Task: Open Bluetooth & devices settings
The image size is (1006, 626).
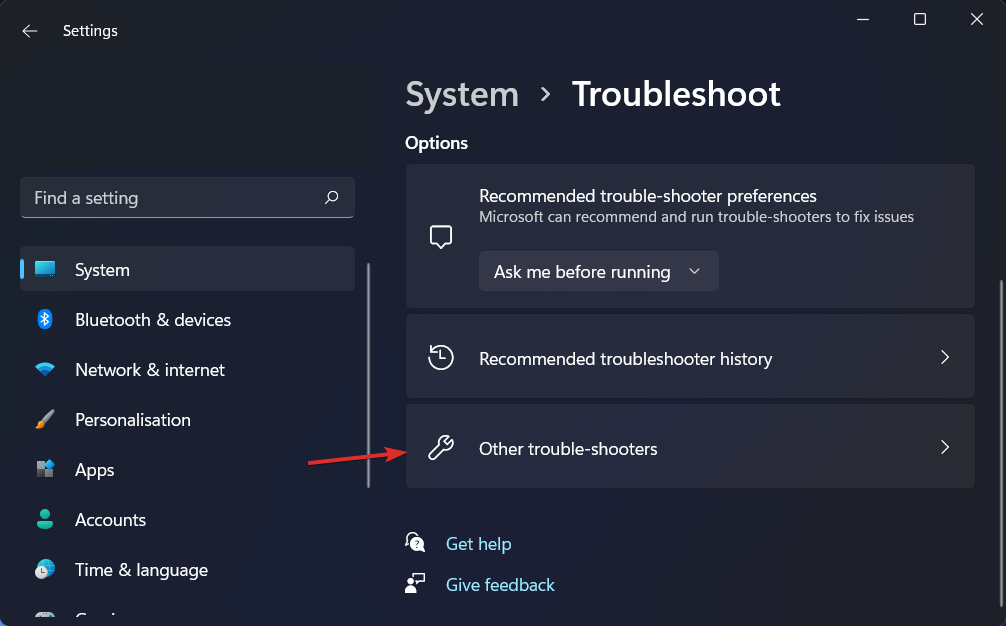Action: tap(153, 320)
